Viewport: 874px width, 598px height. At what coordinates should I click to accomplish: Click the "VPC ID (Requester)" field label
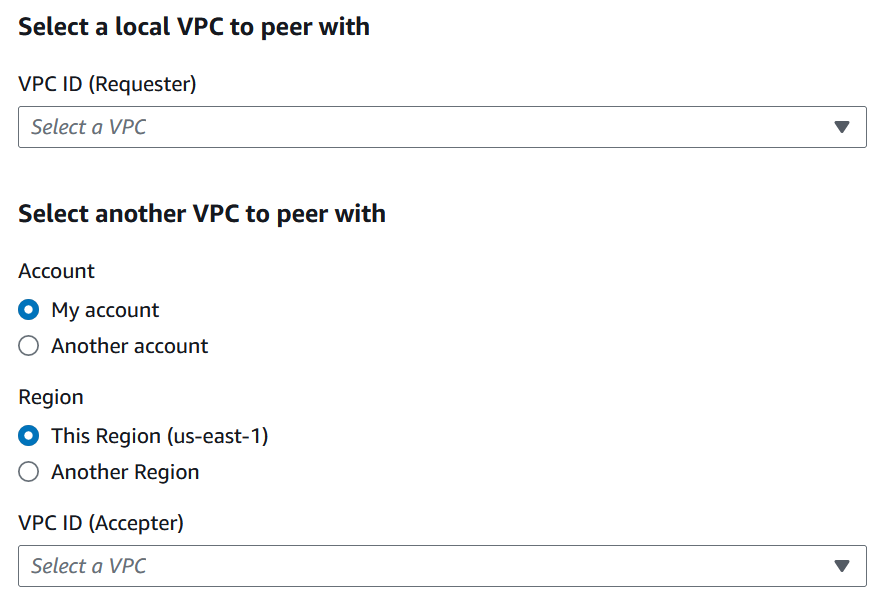tap(107, 84)
